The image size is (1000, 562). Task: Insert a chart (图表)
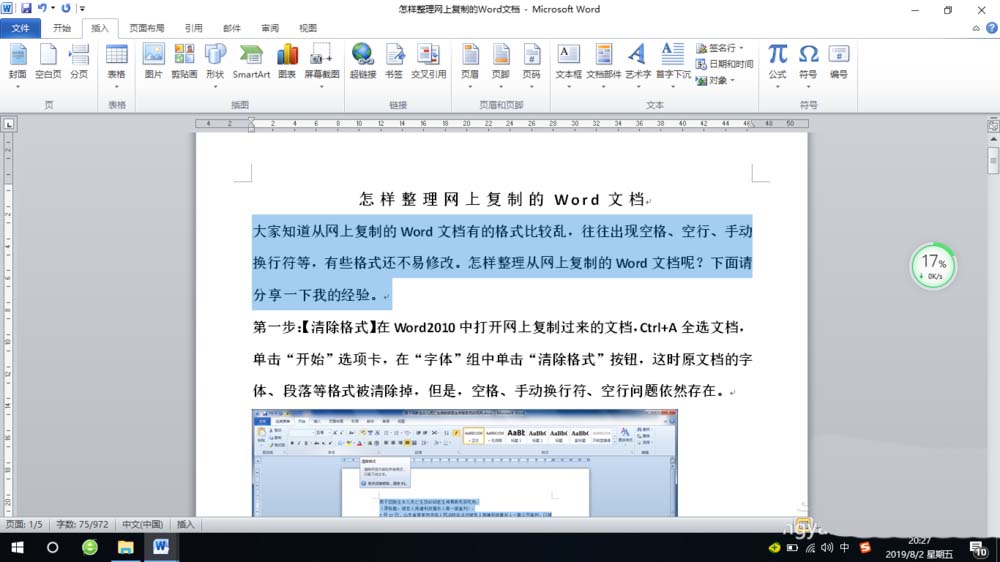287,62
